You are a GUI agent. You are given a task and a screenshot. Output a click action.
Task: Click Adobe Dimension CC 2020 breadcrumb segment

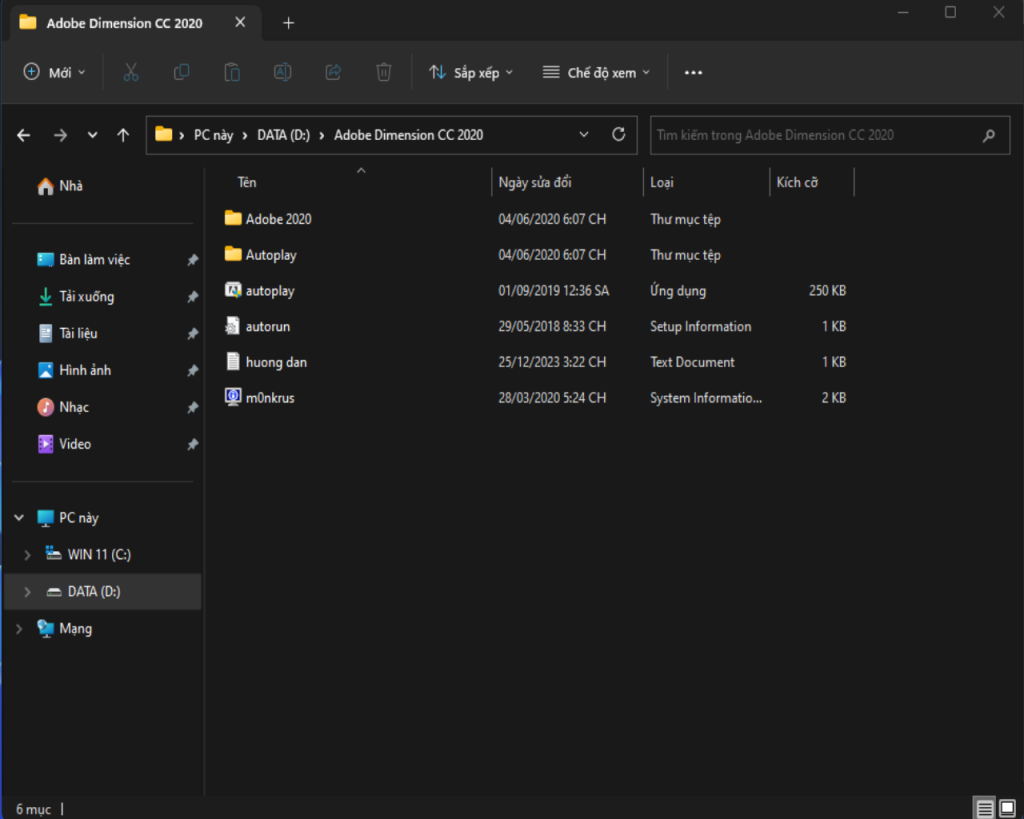409,135
